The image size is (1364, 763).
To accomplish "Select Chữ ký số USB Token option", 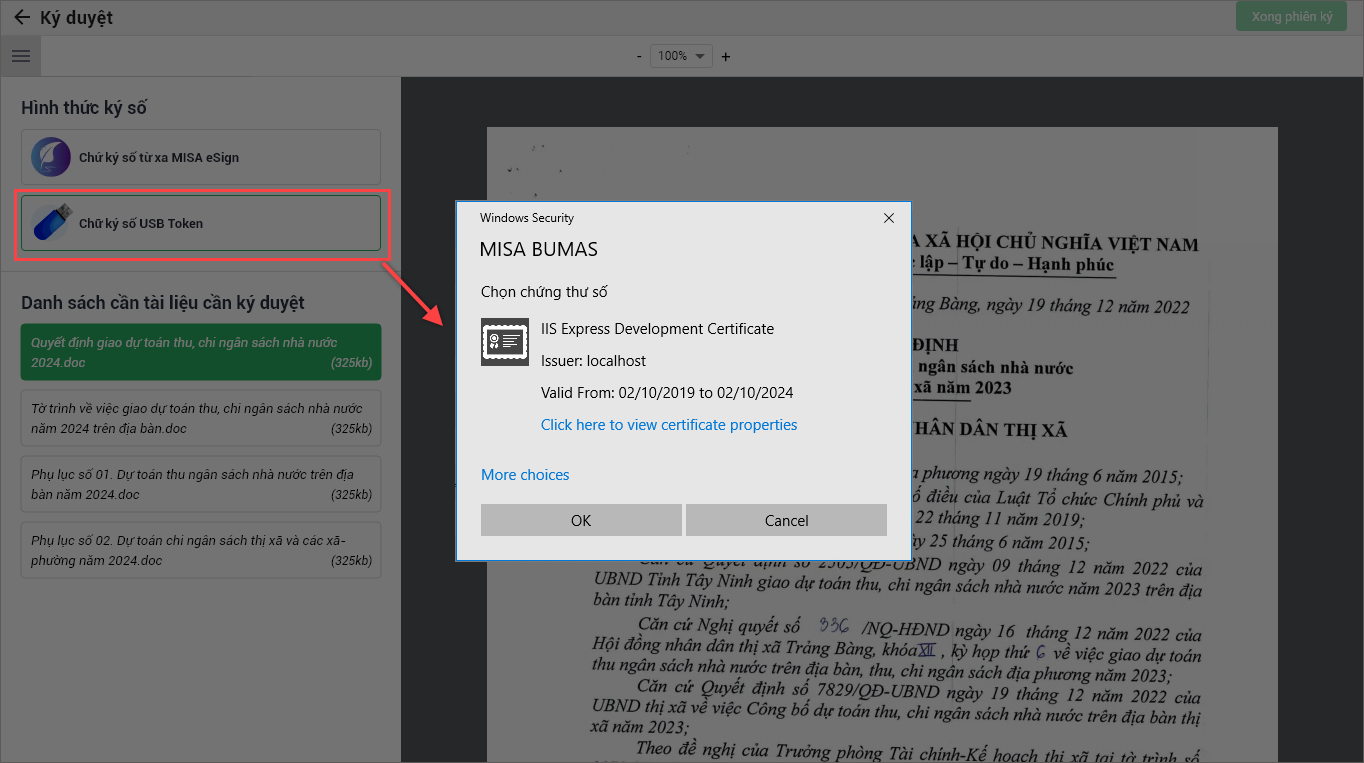I will point(201,223).
